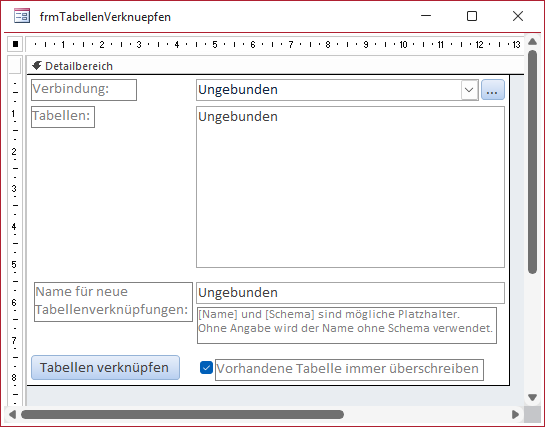Select the Tabellen list box control
Screen dimensions: 545x427
350,187
